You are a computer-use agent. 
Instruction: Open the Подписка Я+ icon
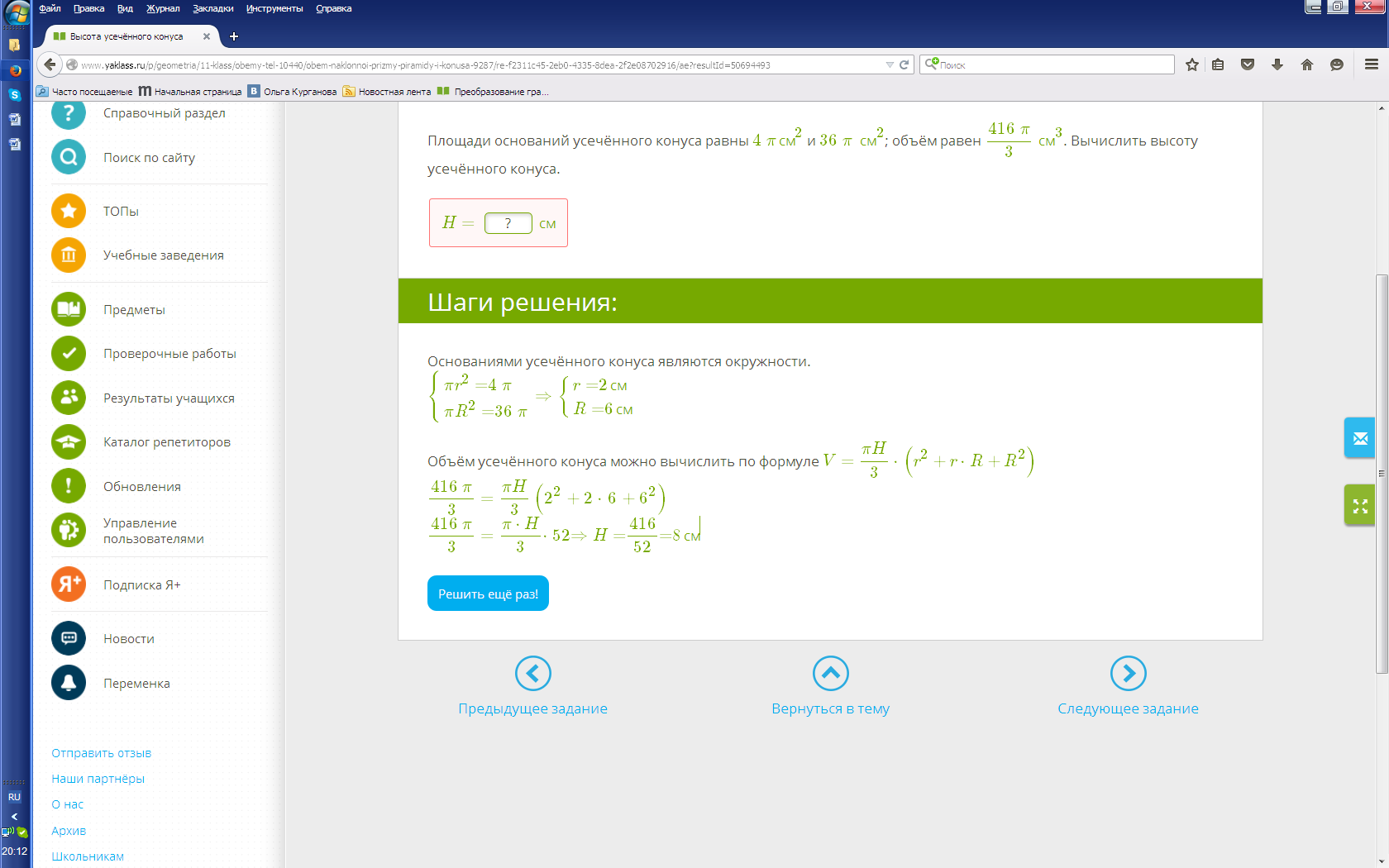pos(69,584)
